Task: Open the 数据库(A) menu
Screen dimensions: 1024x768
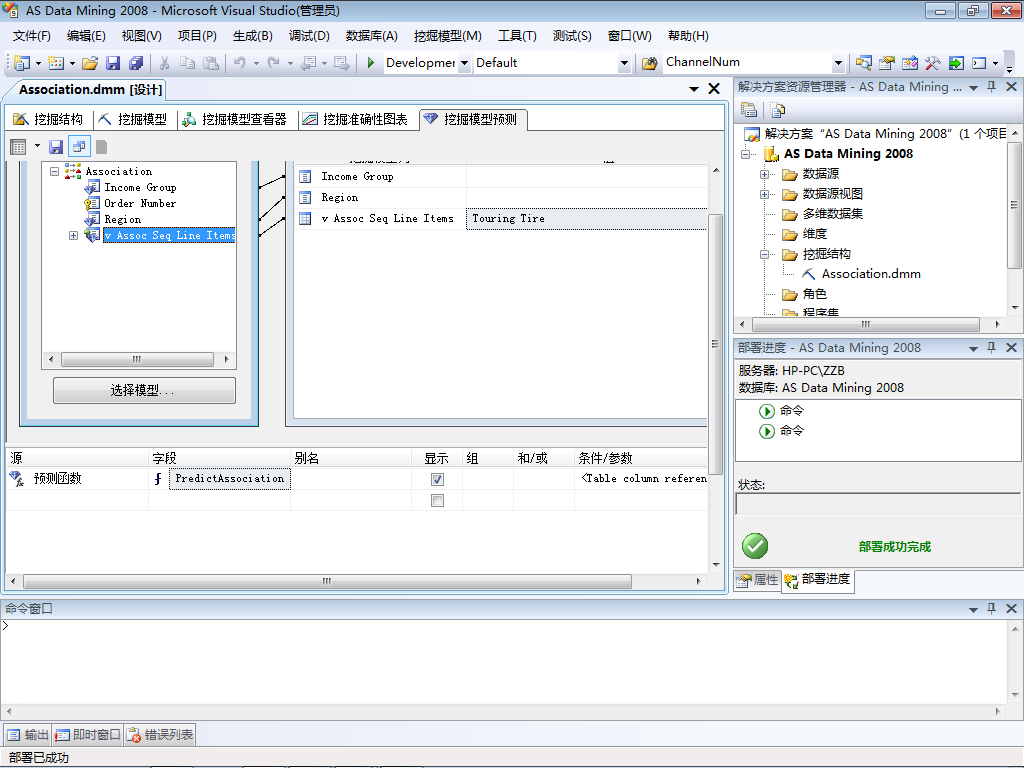Action: (x=371, y=36)
